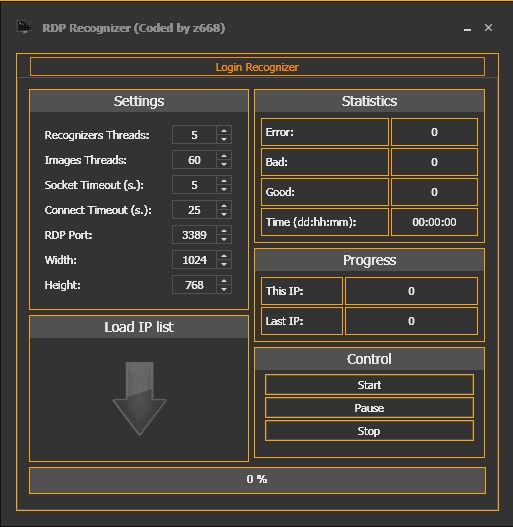
Task: Decrease Images Threads with down arrow
Action: pyautogui.click(x=224, y=164)
